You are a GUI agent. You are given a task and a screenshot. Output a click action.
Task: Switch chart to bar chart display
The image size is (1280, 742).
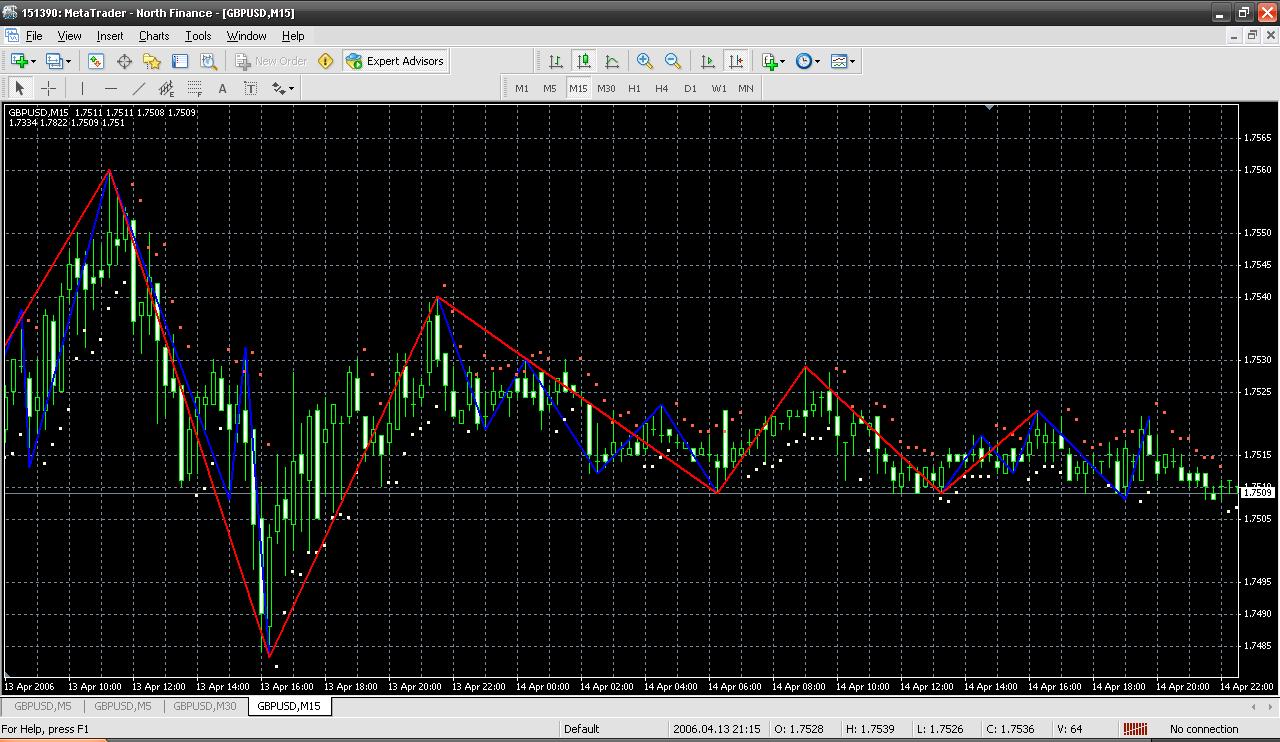556,61
